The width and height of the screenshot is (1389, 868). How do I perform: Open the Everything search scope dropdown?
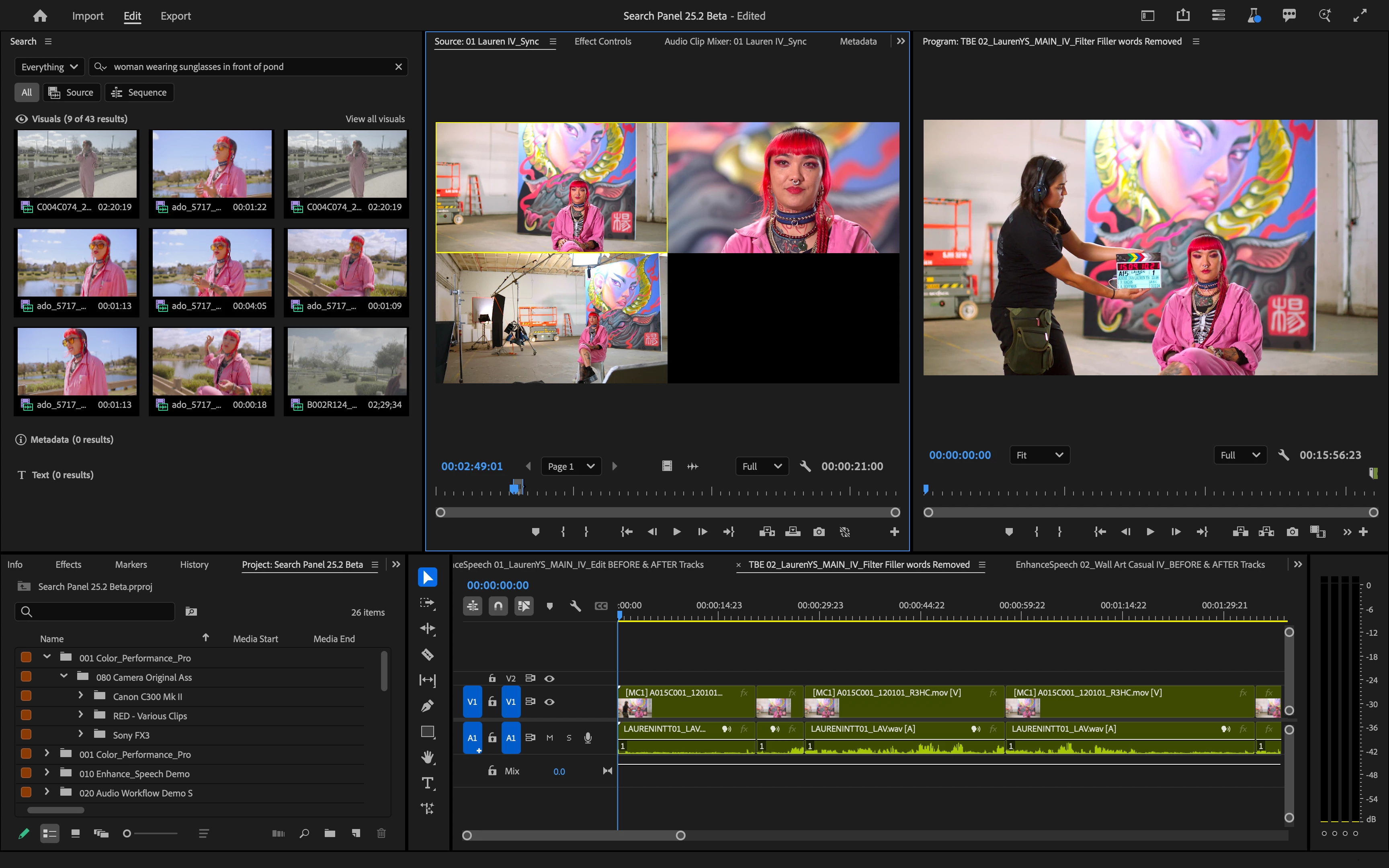(49, 67)
